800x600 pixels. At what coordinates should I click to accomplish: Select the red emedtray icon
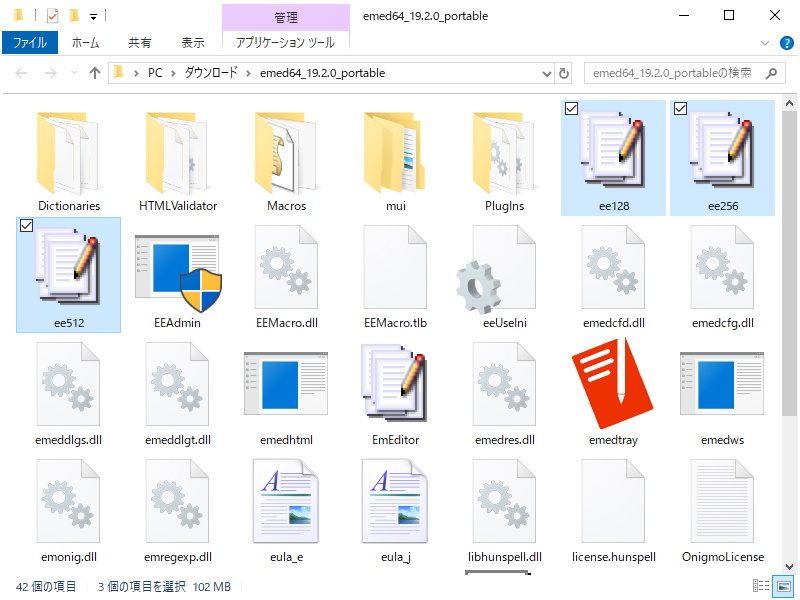click(x=612, y=385)
